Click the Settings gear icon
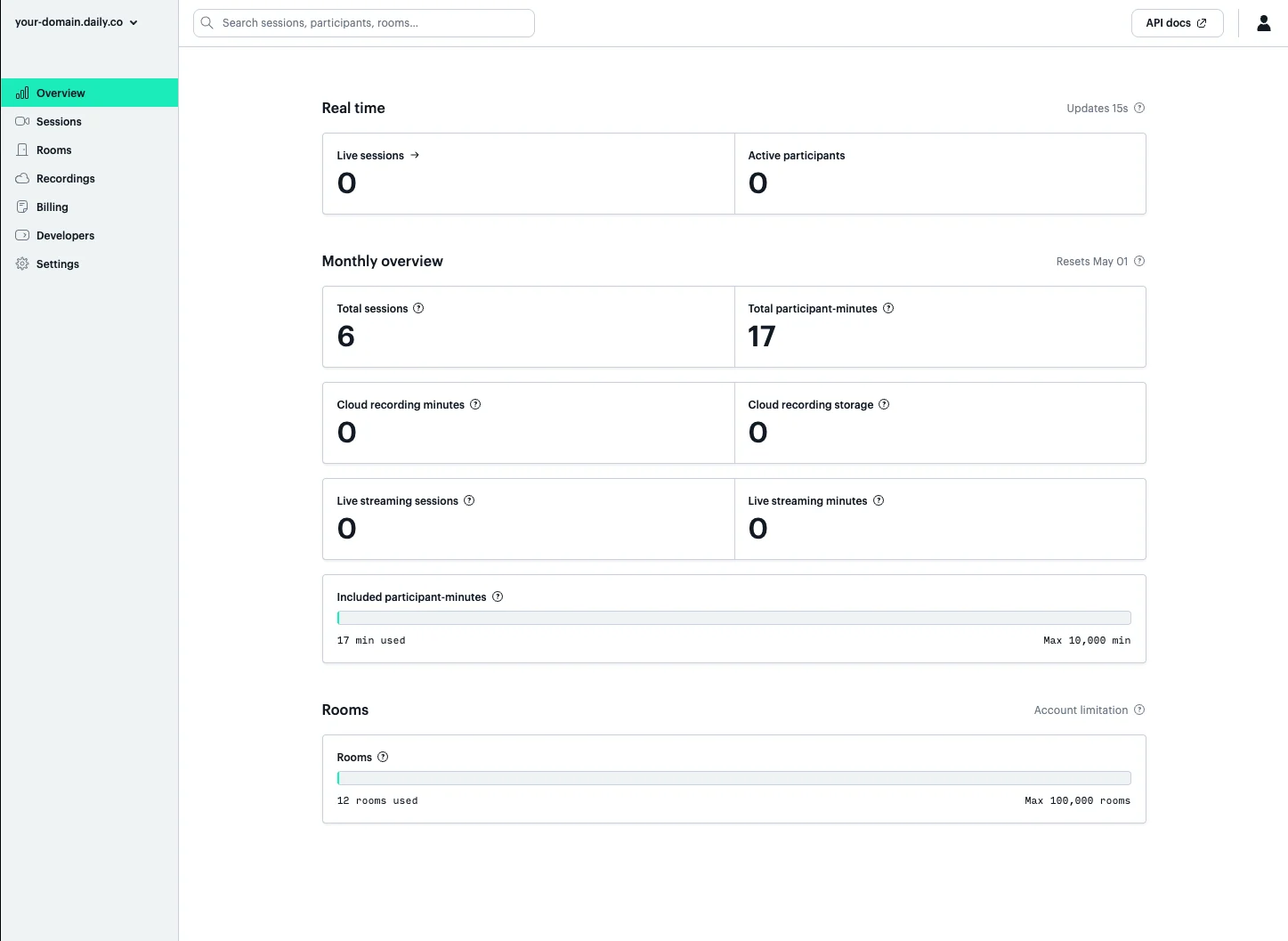Viewport: 1288px width, 941px height. [22, 264]
